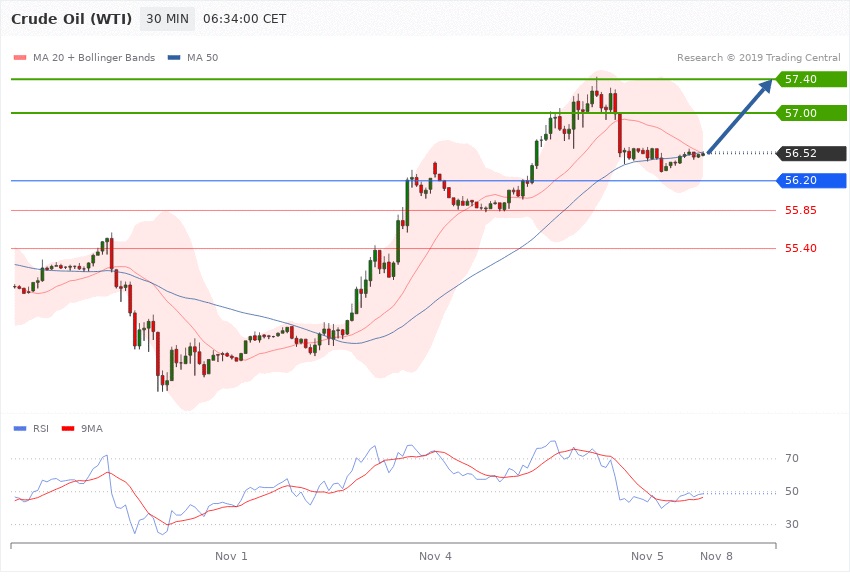This screenshot has width=850, height=576.
Task: Toggle the RSI indicator legend entry
Action: point(40,428)
